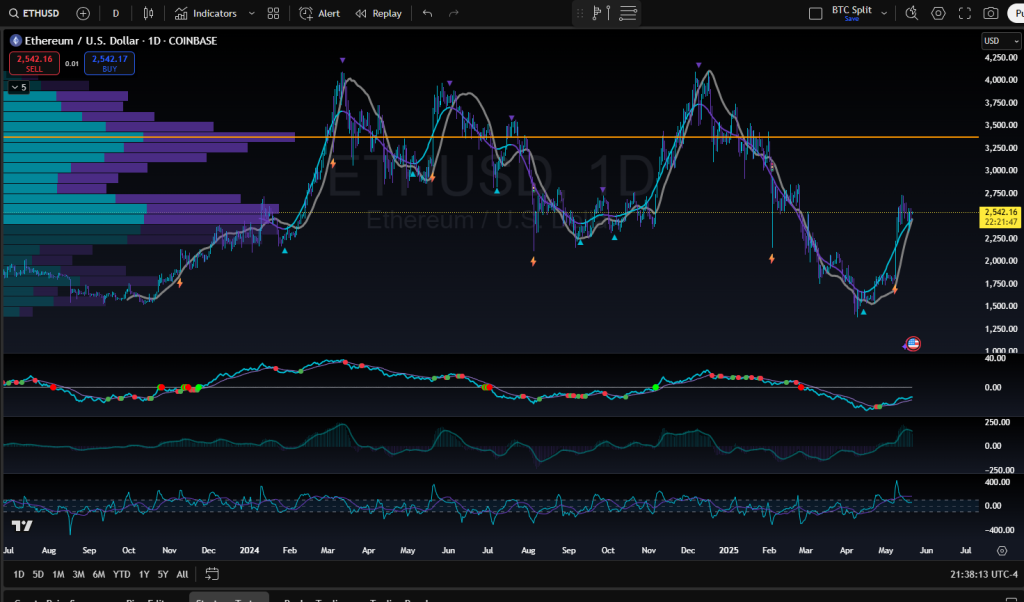Open time axis settings gear icon
1024x602 pixels.
[1002, 550]
